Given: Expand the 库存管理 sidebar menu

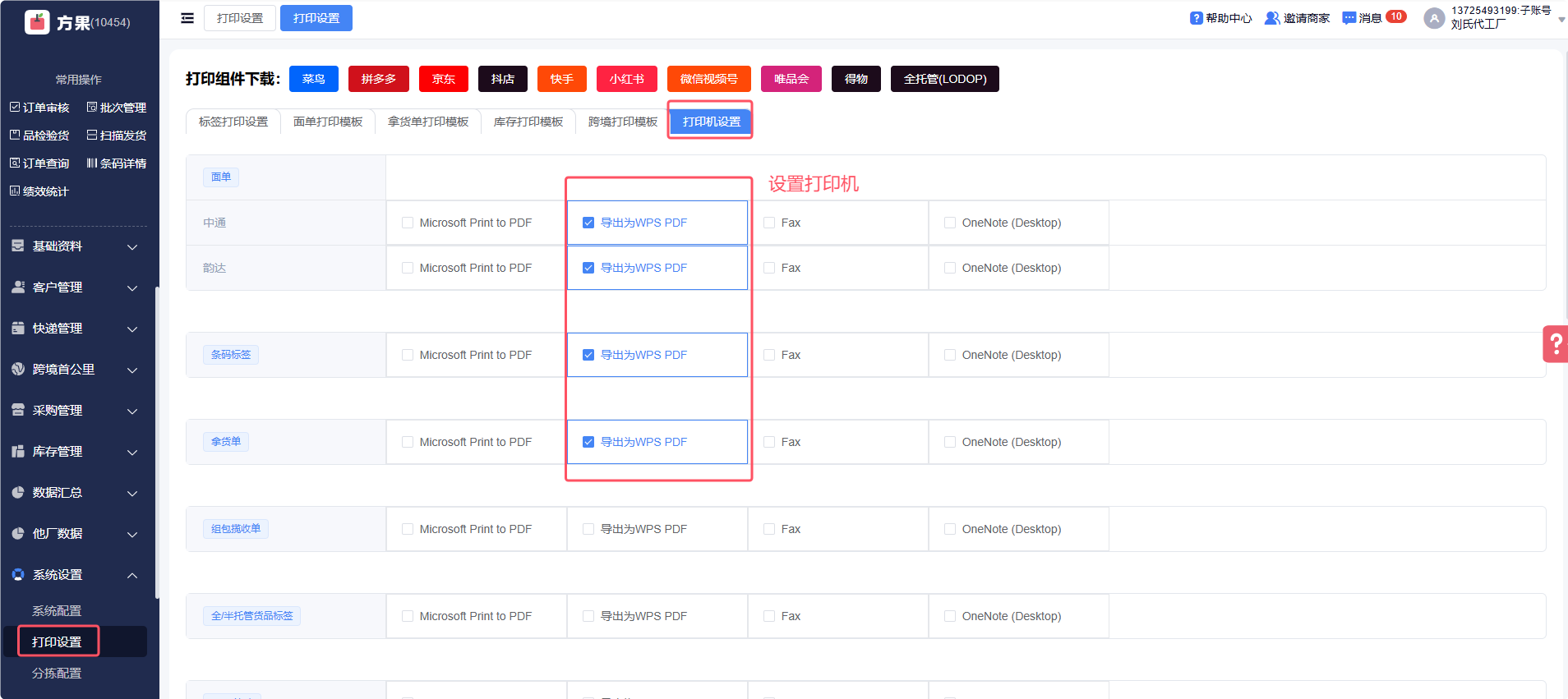Looking at the screenshot, I should click(x=75, y=452).
